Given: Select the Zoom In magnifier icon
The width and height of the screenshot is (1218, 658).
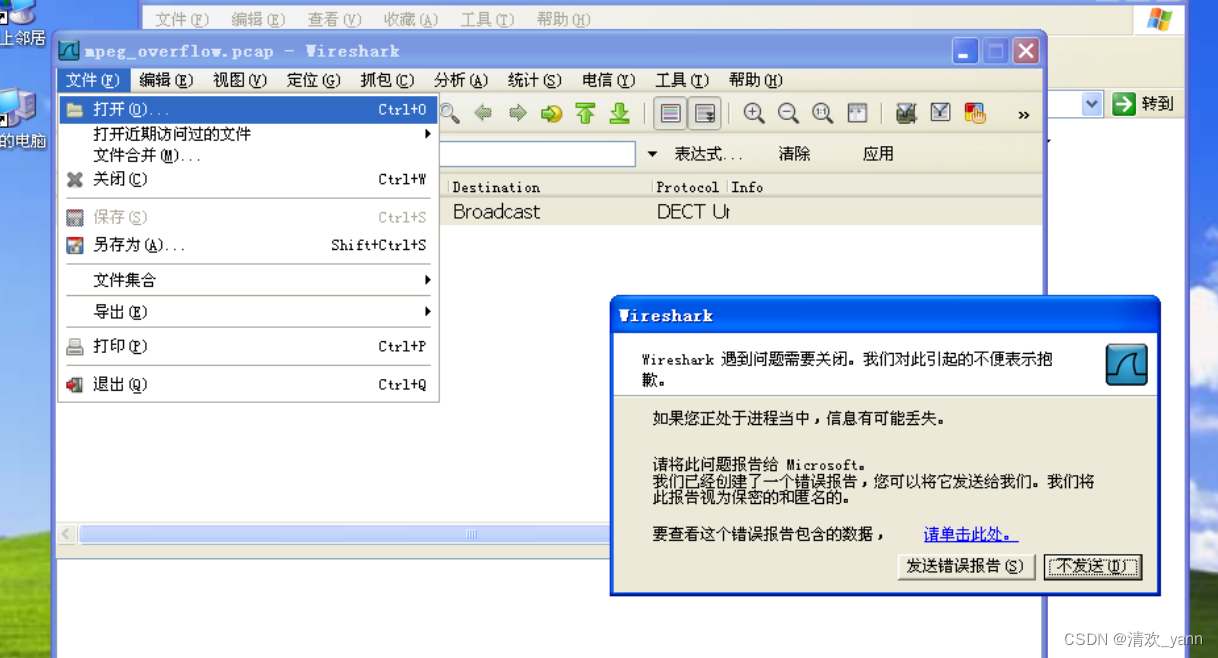Looking at the screenshot, I should tap(753, 113).
